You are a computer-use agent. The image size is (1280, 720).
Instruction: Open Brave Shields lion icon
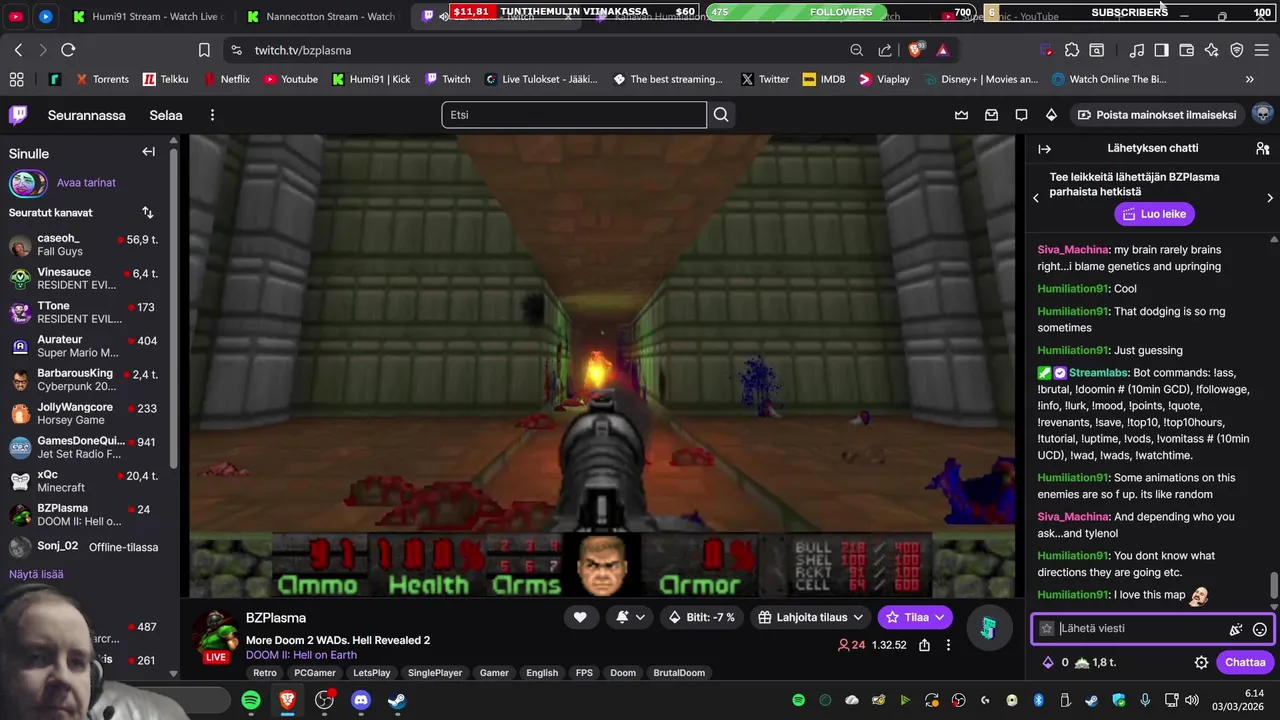coord(915,50)
